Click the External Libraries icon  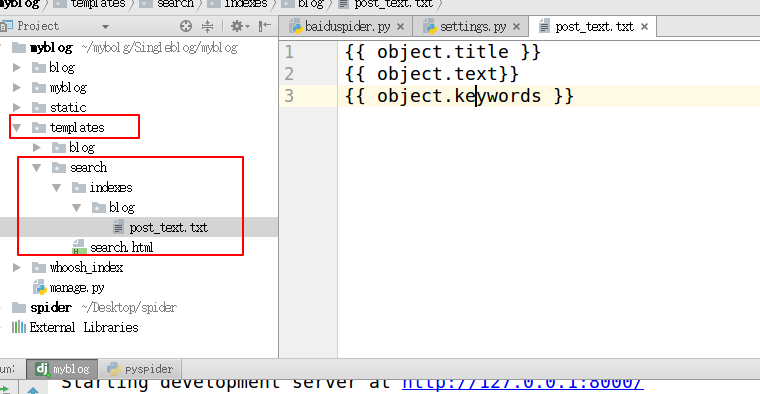[x=18, y=328]
